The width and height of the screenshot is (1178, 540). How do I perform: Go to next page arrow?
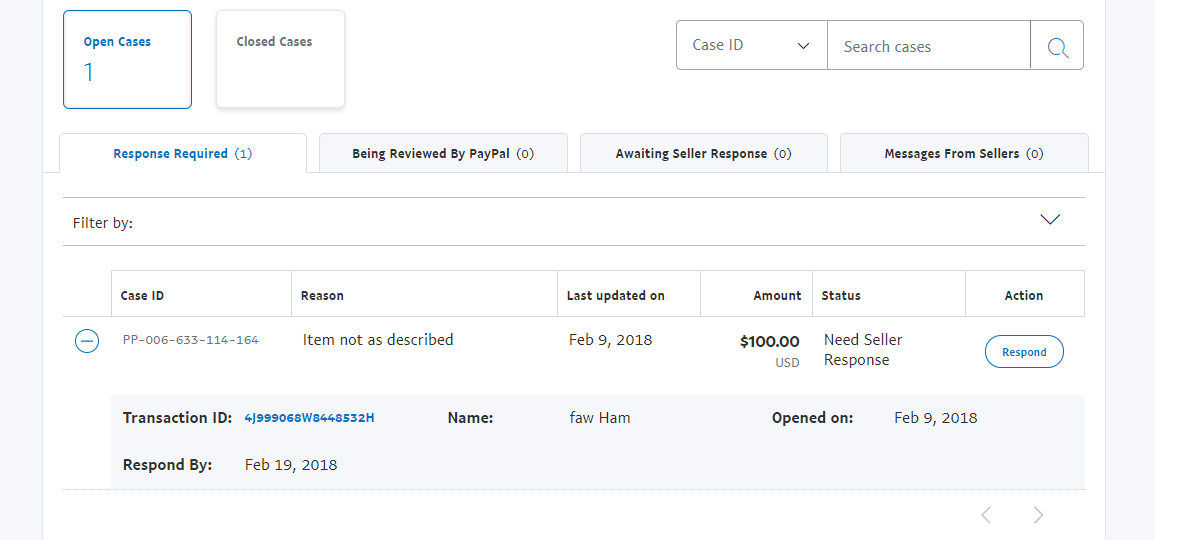tap(1038, 515)
